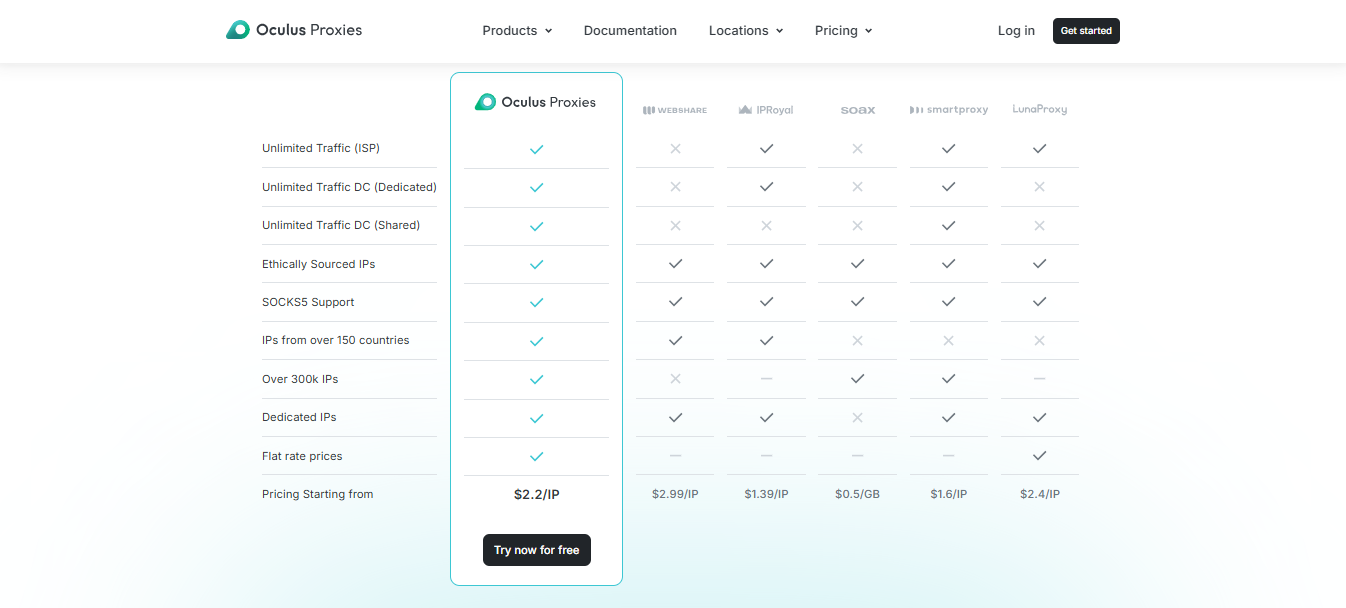Viewport: 1346px width, 608px height.
Task: Click the Unlimited Traffic DC (Shared) label
Action: click(341, 225)
